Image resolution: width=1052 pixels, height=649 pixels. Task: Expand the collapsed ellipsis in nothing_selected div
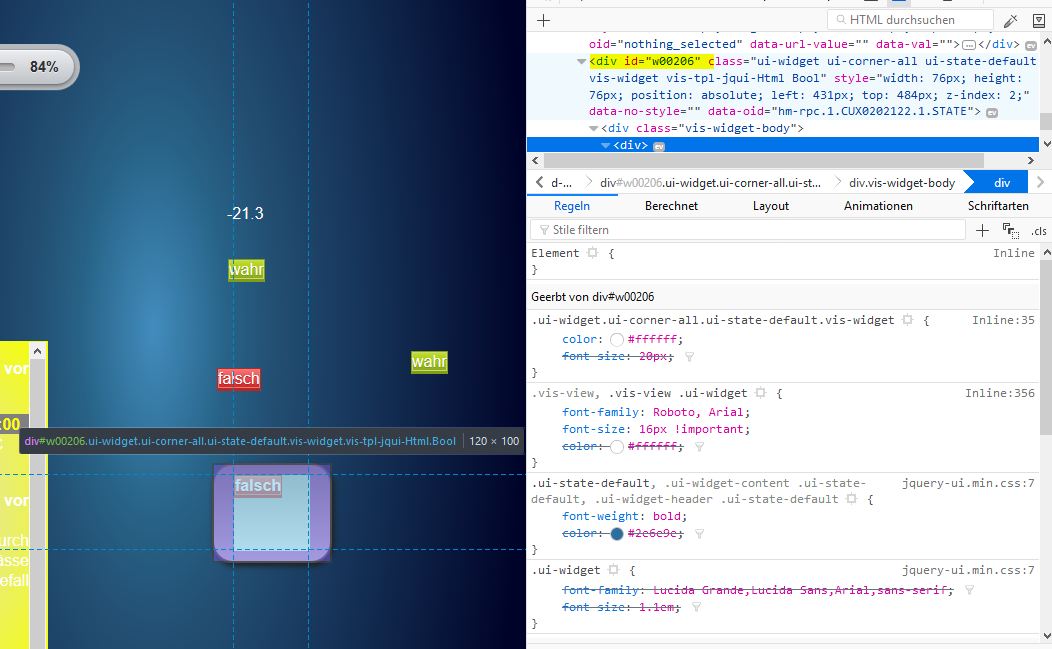(x=968, y=45)
